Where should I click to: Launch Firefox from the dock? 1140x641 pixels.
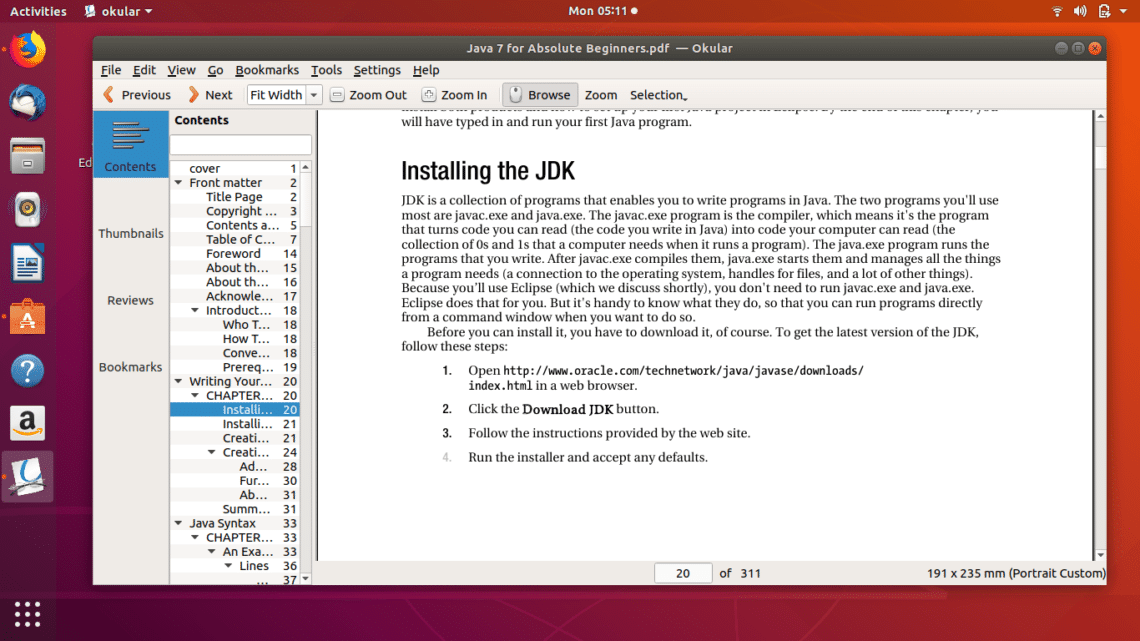(x=28, y=48)
